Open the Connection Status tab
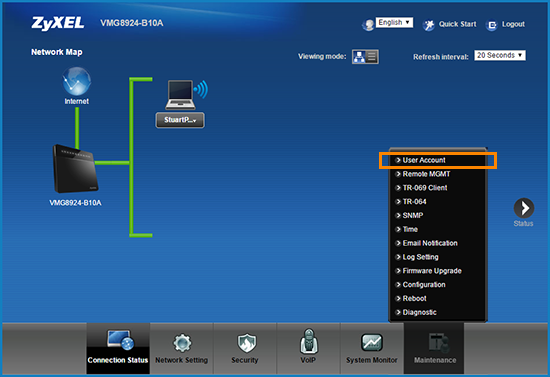 (118, 348)
